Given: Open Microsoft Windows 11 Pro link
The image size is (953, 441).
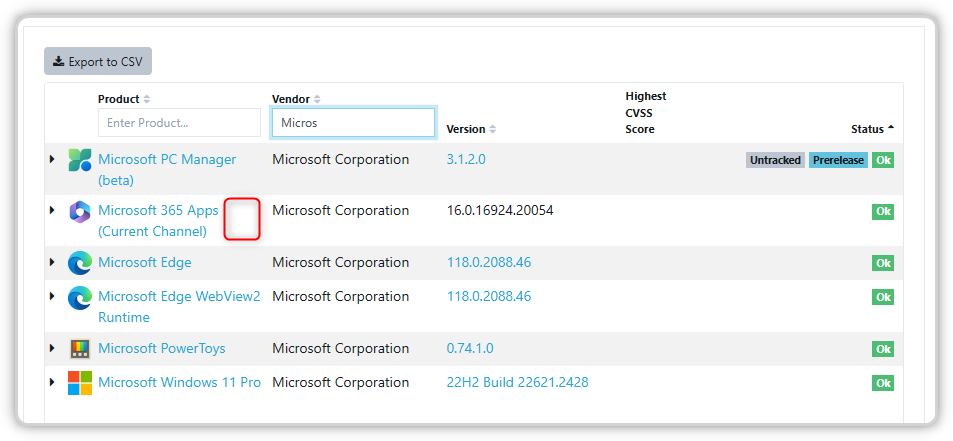Looking at the screenshot, I should 179,382.
